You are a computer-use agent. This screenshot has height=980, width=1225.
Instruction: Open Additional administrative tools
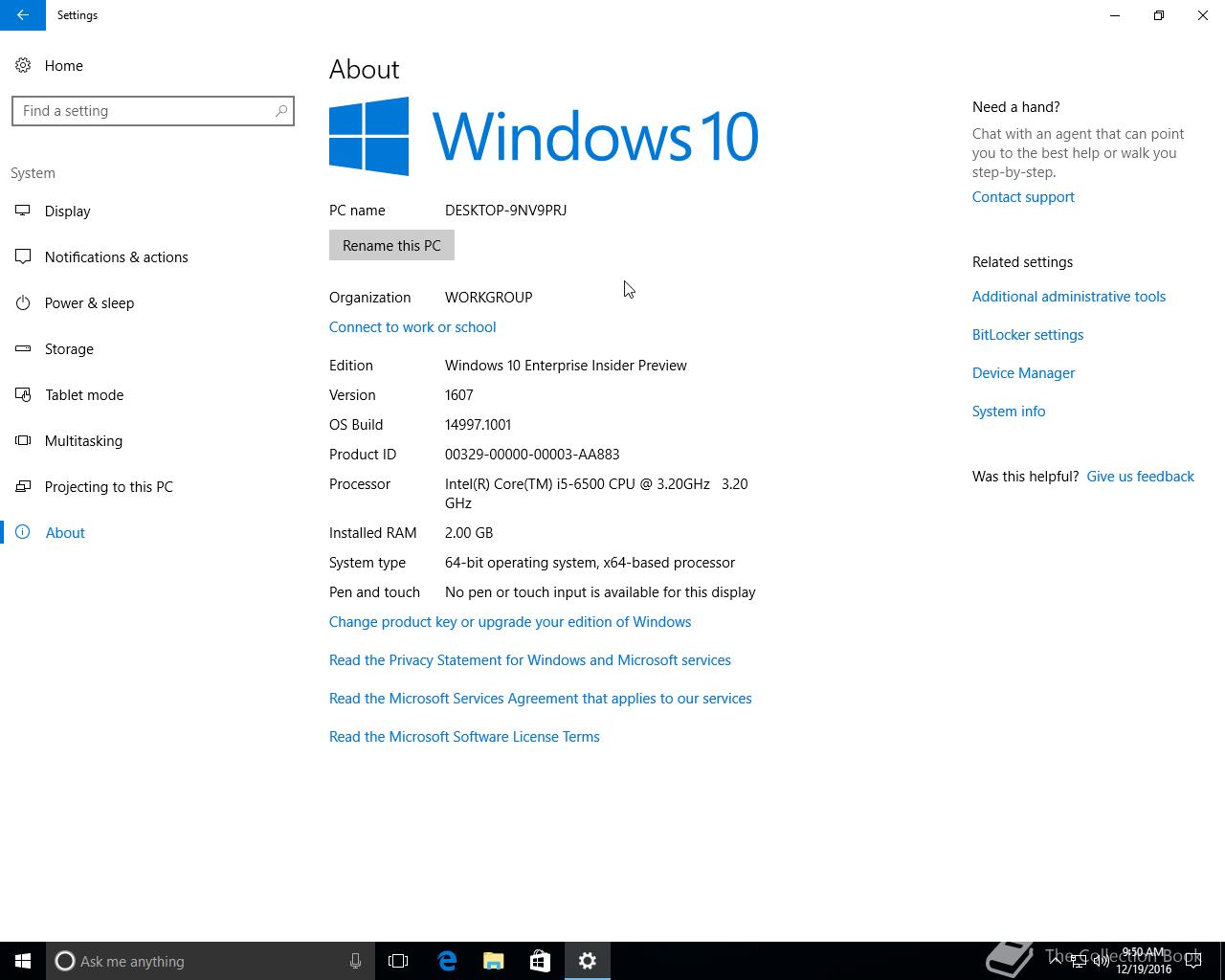click(1069, 297)
